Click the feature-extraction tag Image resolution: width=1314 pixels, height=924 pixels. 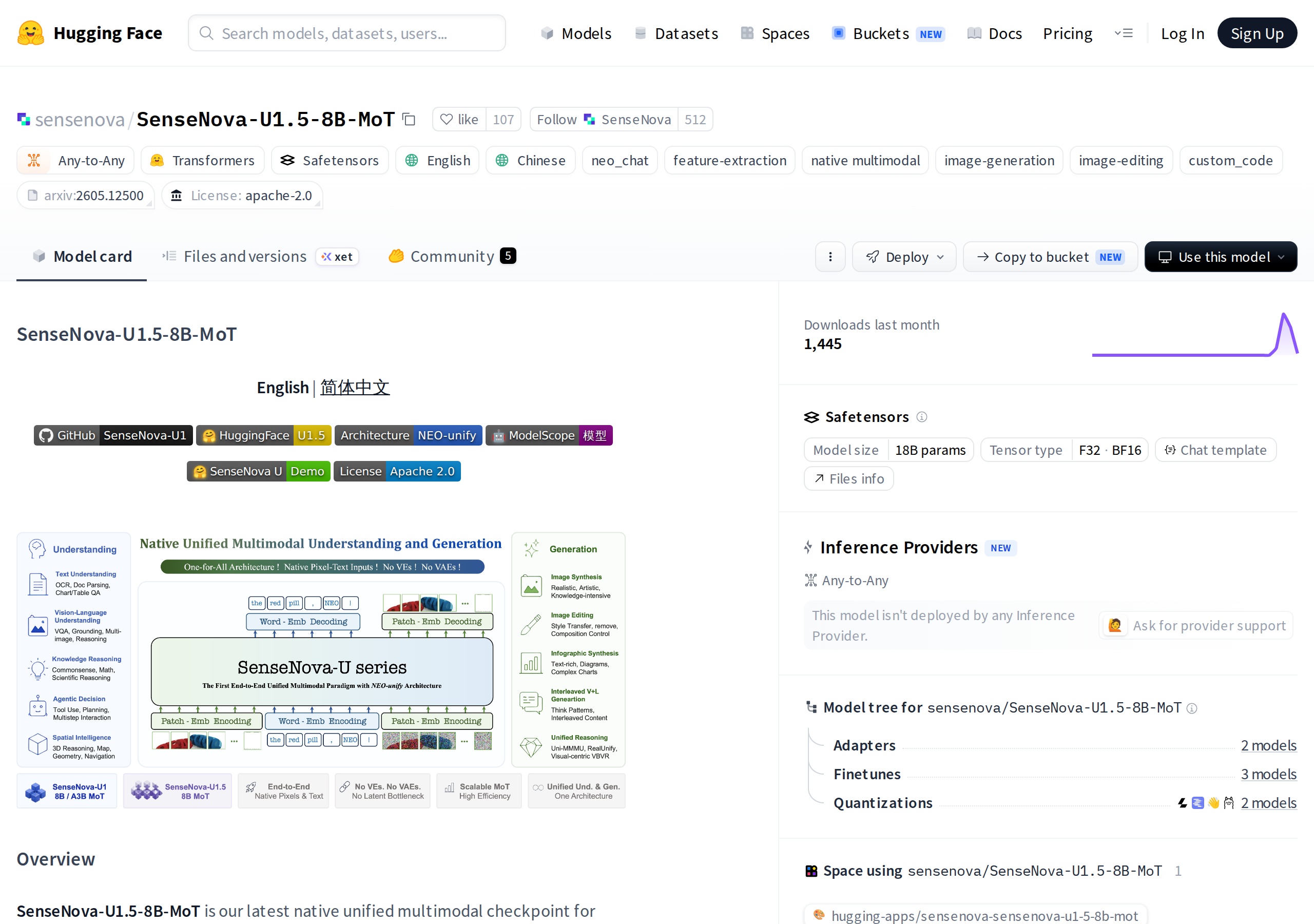pos(730,160)
